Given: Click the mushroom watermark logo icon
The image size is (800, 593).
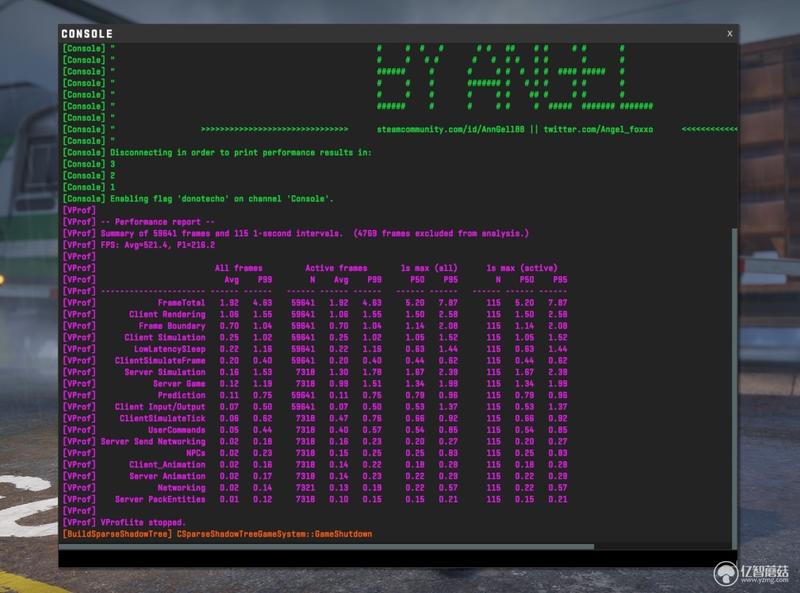Looking at the screenshot, I should click(726, 573).
